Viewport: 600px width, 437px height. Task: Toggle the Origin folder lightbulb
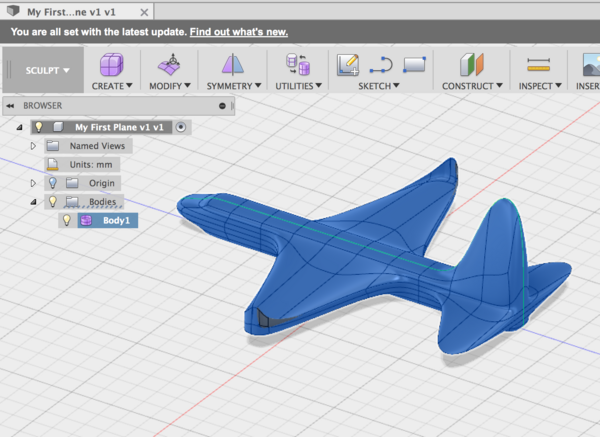(x=54, y=183)
